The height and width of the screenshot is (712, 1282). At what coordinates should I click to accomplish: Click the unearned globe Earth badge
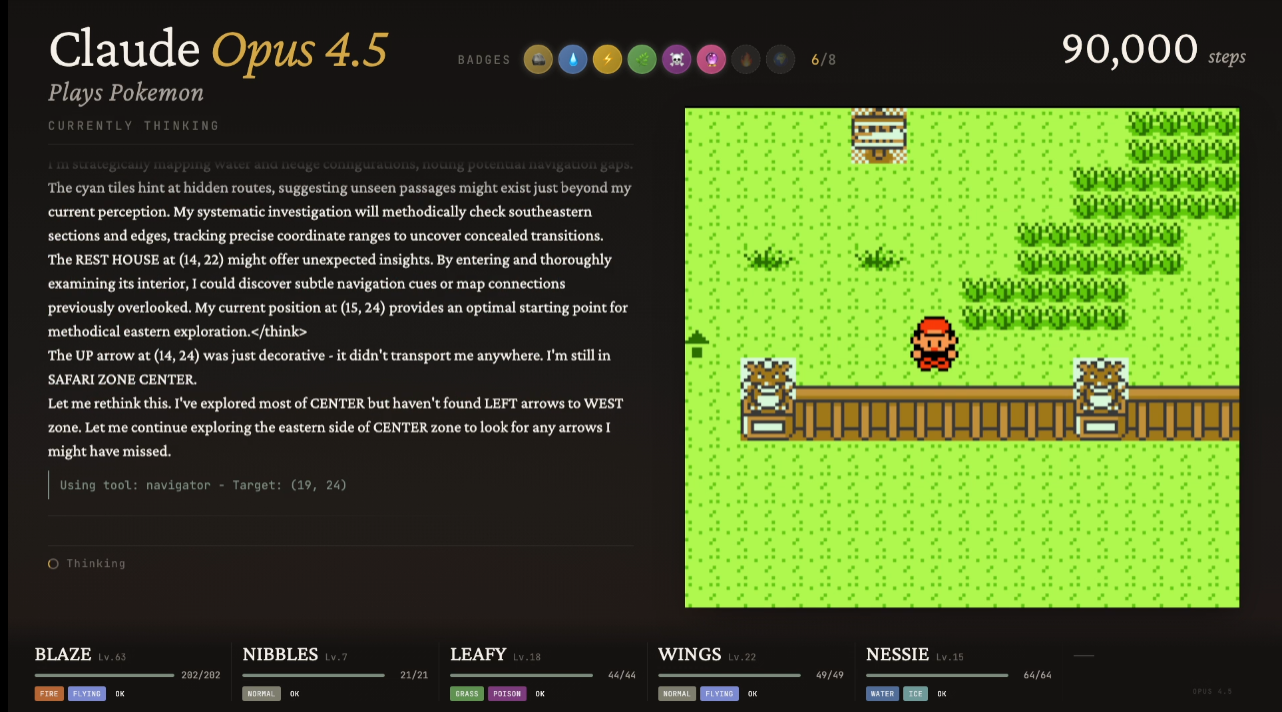point(780,60)
